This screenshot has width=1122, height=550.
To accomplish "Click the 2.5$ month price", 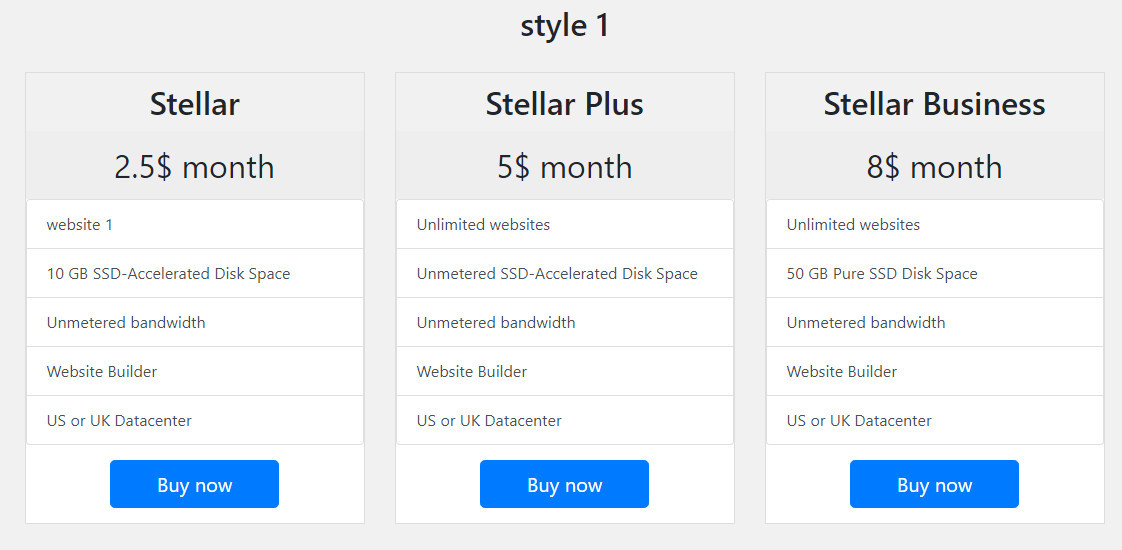I will (195, 167).
